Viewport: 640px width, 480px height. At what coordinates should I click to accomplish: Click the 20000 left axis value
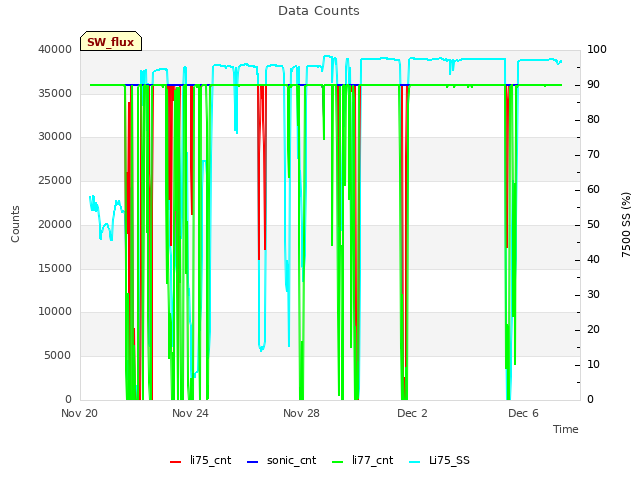(55, 224)
